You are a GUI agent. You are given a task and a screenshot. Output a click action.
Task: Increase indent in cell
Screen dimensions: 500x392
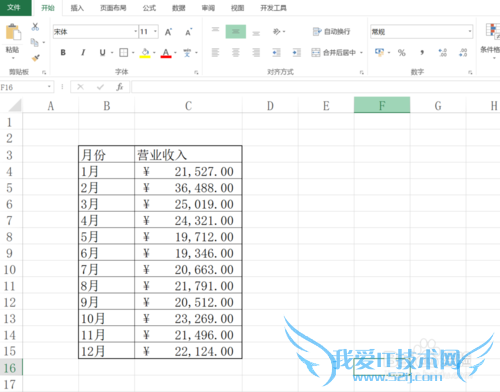[x=296, y=52]
